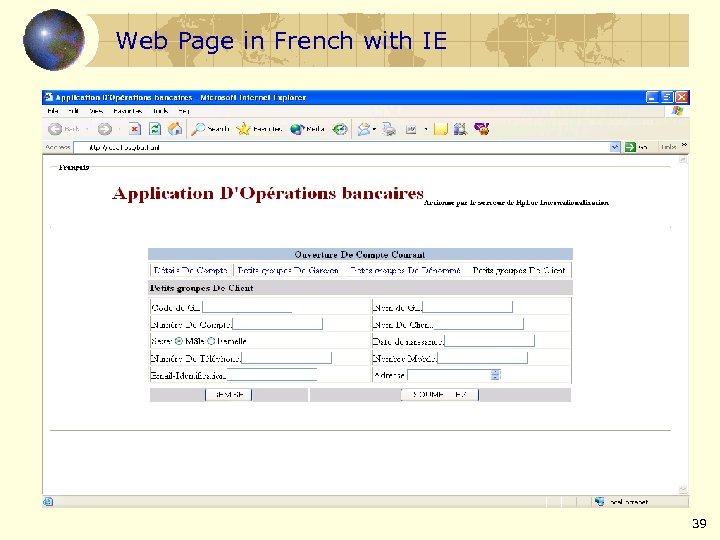Open the address bar dropdown arrow
The image size is (720, 540).
pyautogui.click(x=615, y=147)
